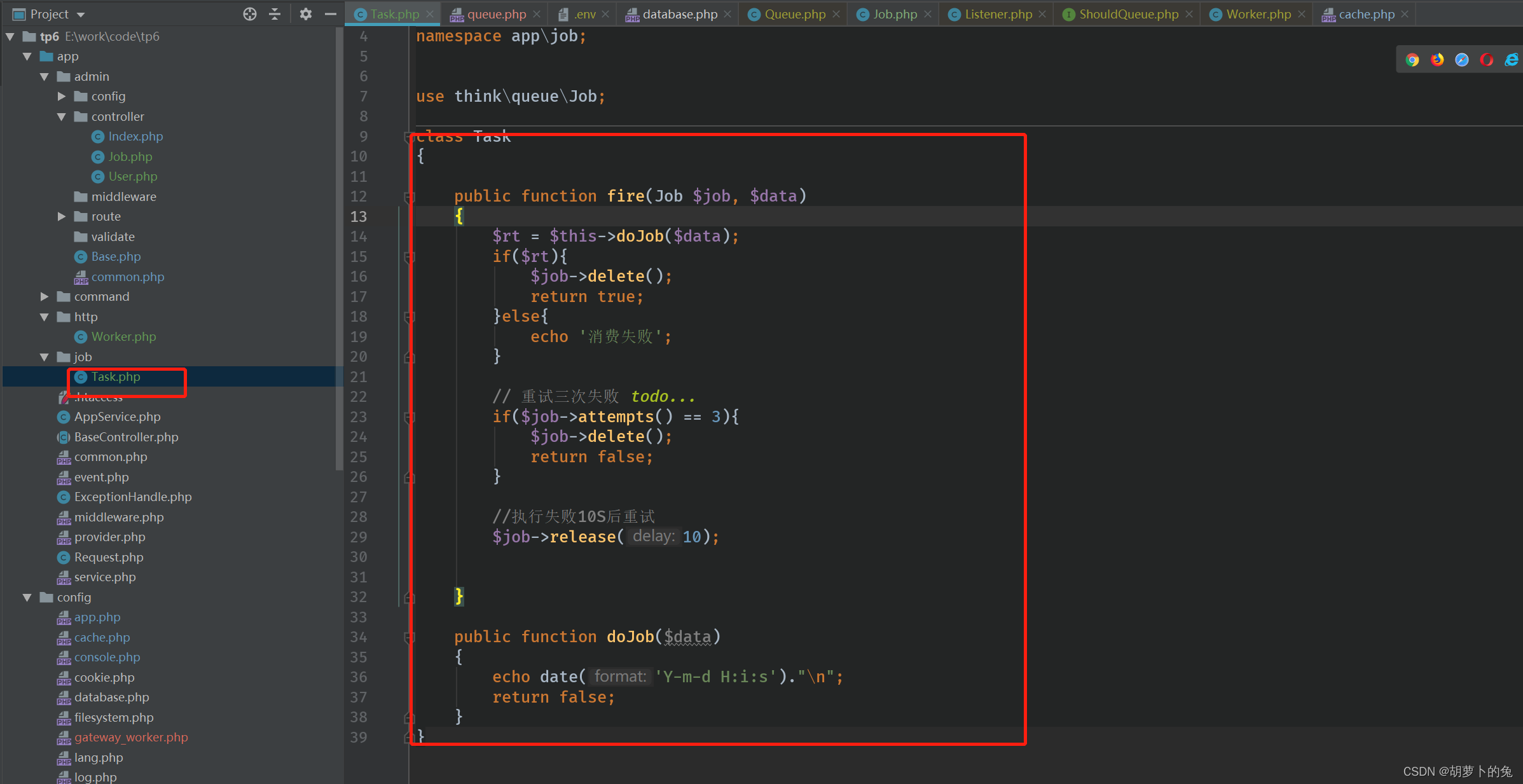1523x784 pixels.
Task: Open in Safari browser icon
Action: point(1462,60)
